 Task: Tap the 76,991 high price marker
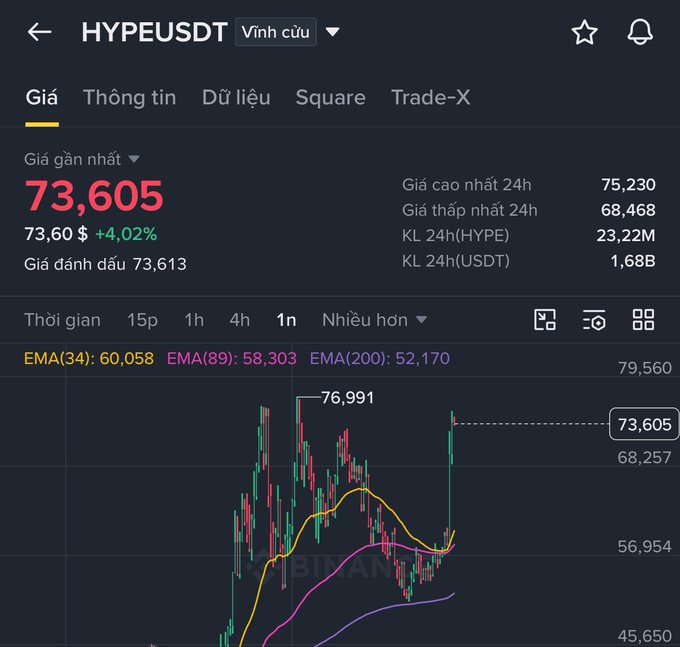[x=347, y=398]
